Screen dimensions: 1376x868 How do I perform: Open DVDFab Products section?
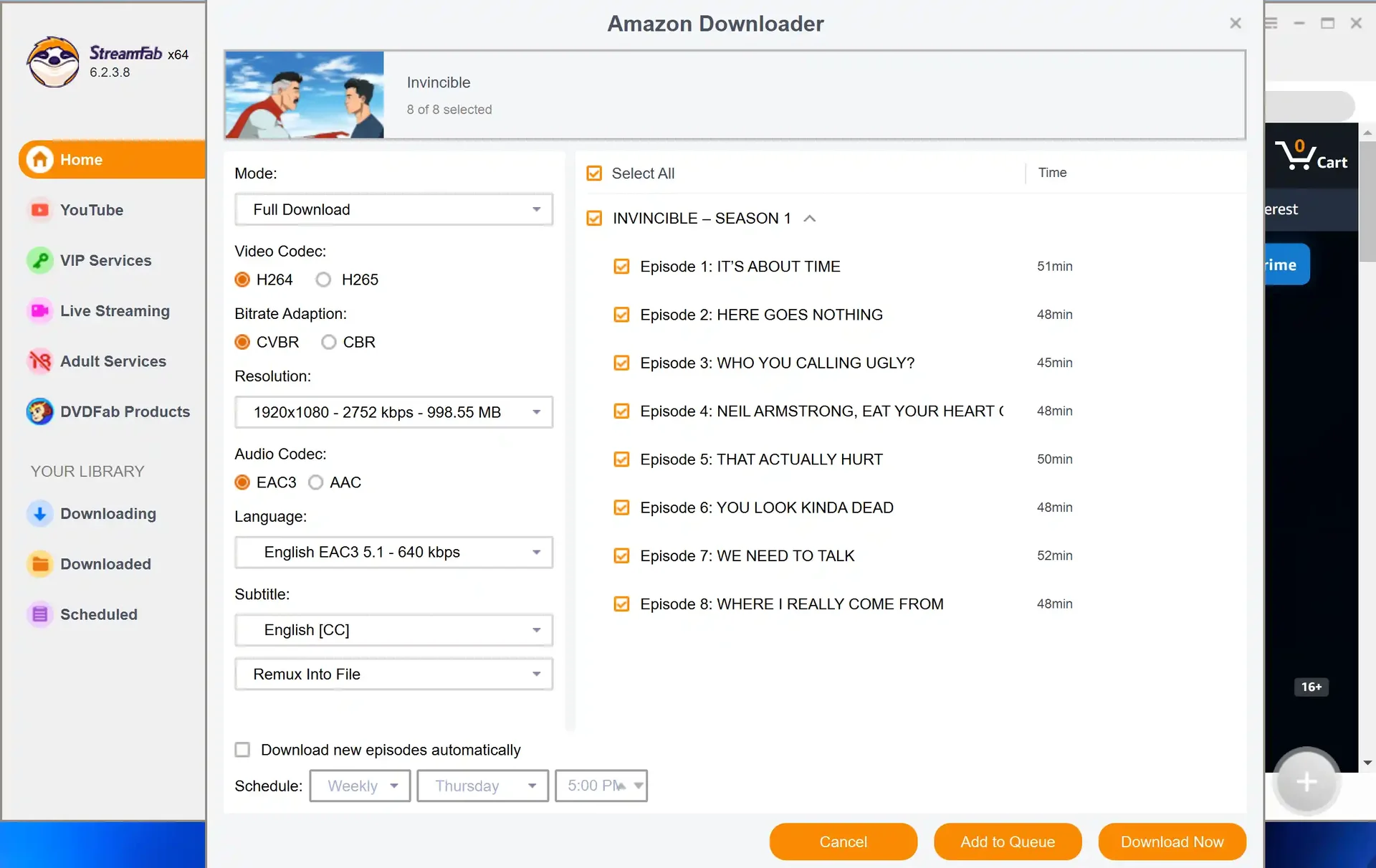pos(125,411)
